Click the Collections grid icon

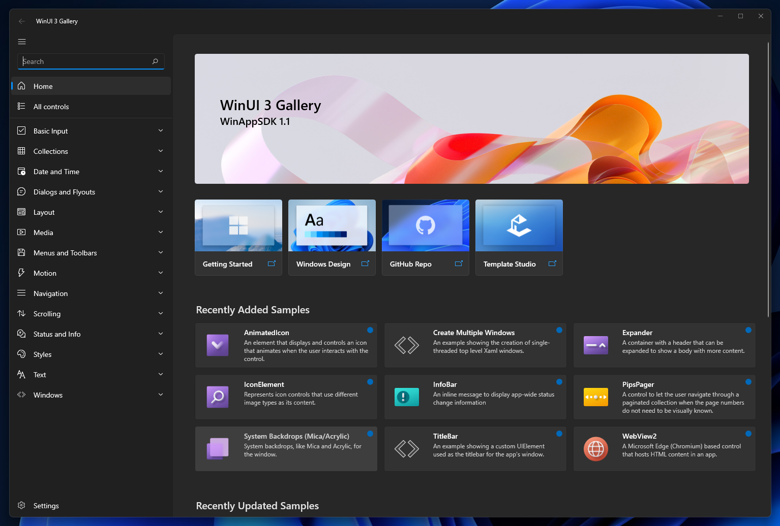[21, 151]
